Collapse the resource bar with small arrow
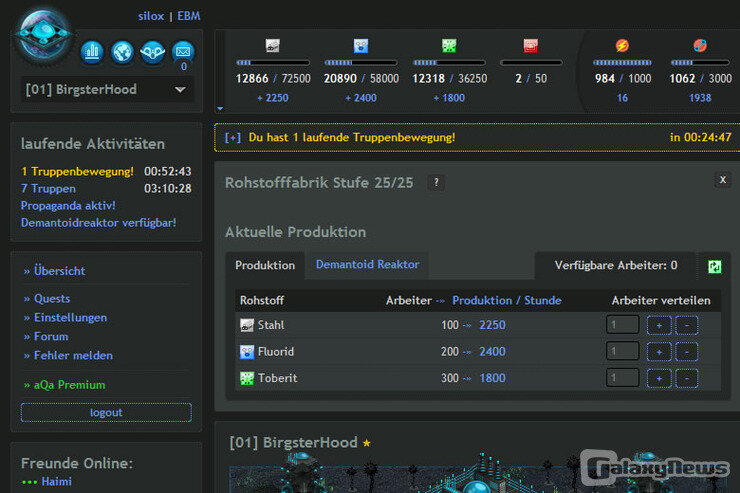This screenshot has width=740, height=493. (x=220, y=108)
